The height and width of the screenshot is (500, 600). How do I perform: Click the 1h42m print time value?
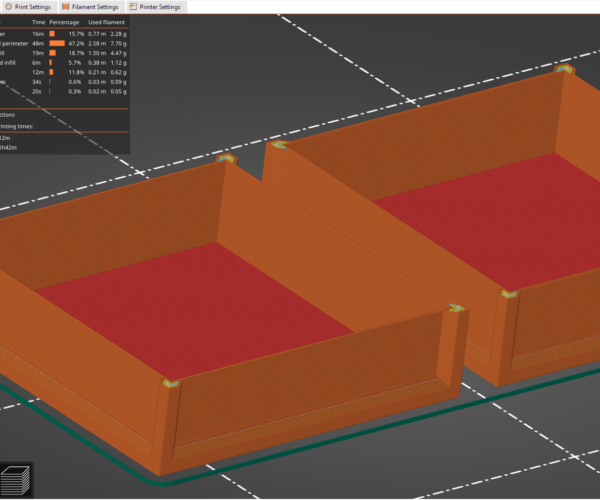pyautogui.click(x=8, y=148)
